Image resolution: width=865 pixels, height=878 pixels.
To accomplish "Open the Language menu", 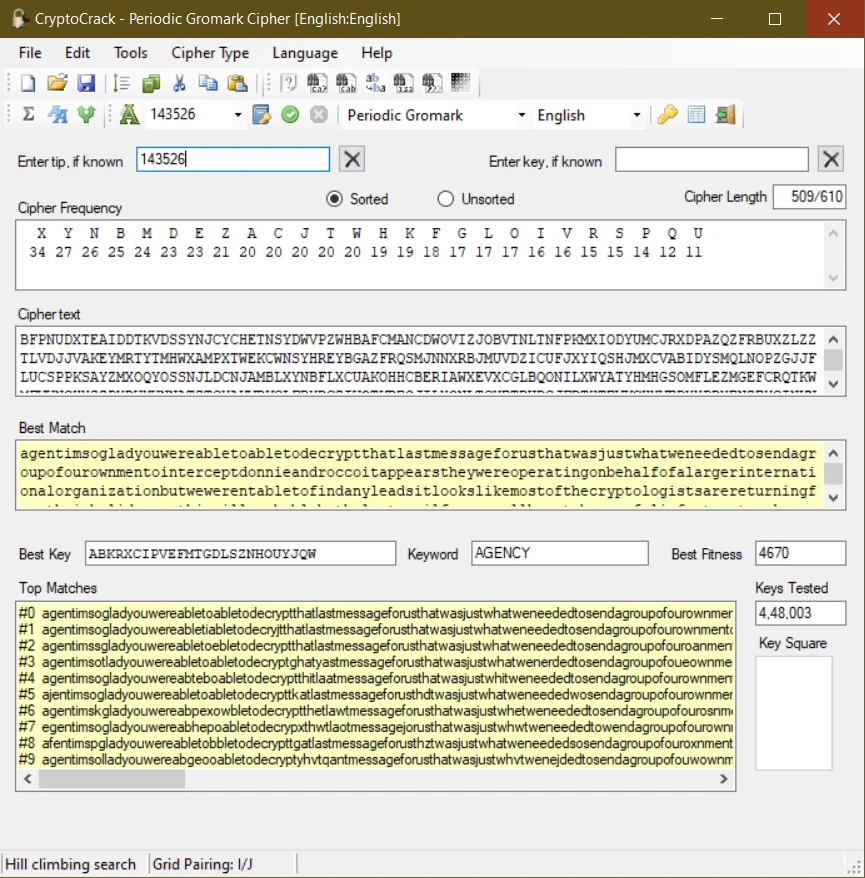I will pos(305,53).
